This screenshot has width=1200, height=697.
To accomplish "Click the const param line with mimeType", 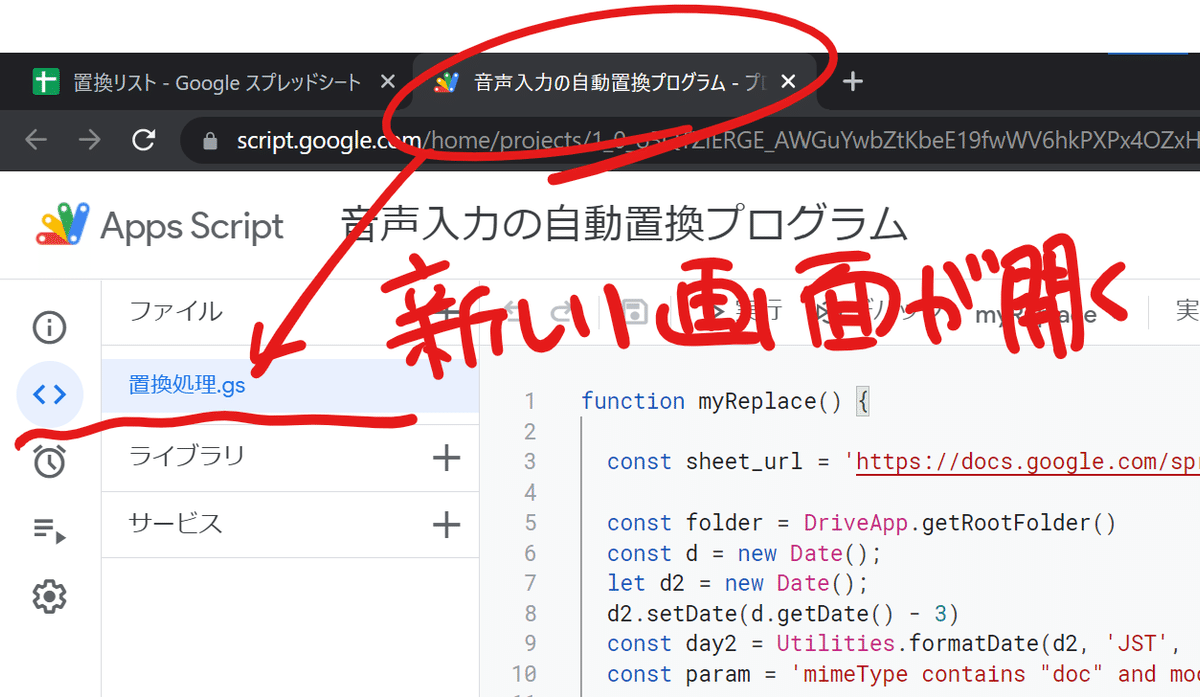I will [903, 674].
